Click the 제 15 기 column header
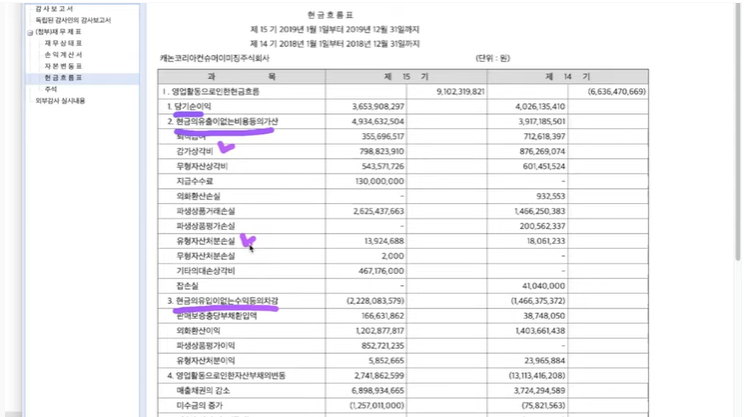The width and height of the screenshot is (752, 417). point(406,77)
